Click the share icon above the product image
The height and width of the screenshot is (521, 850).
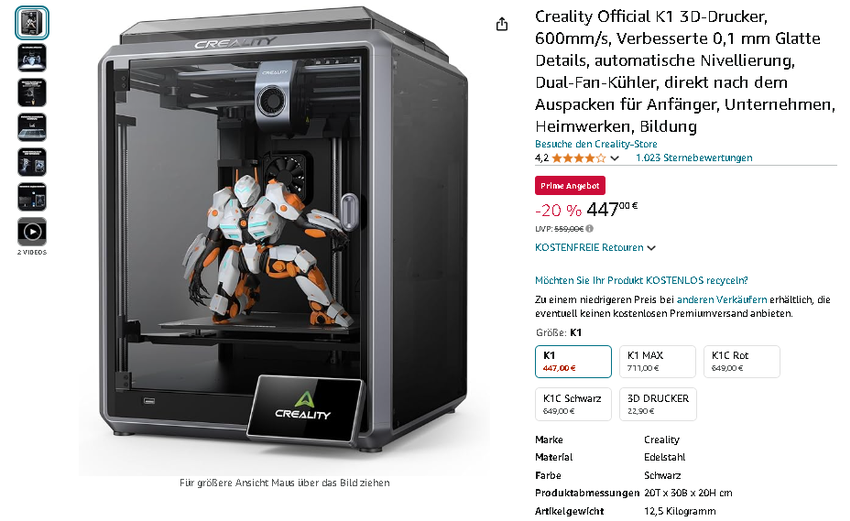coord(502,24)
